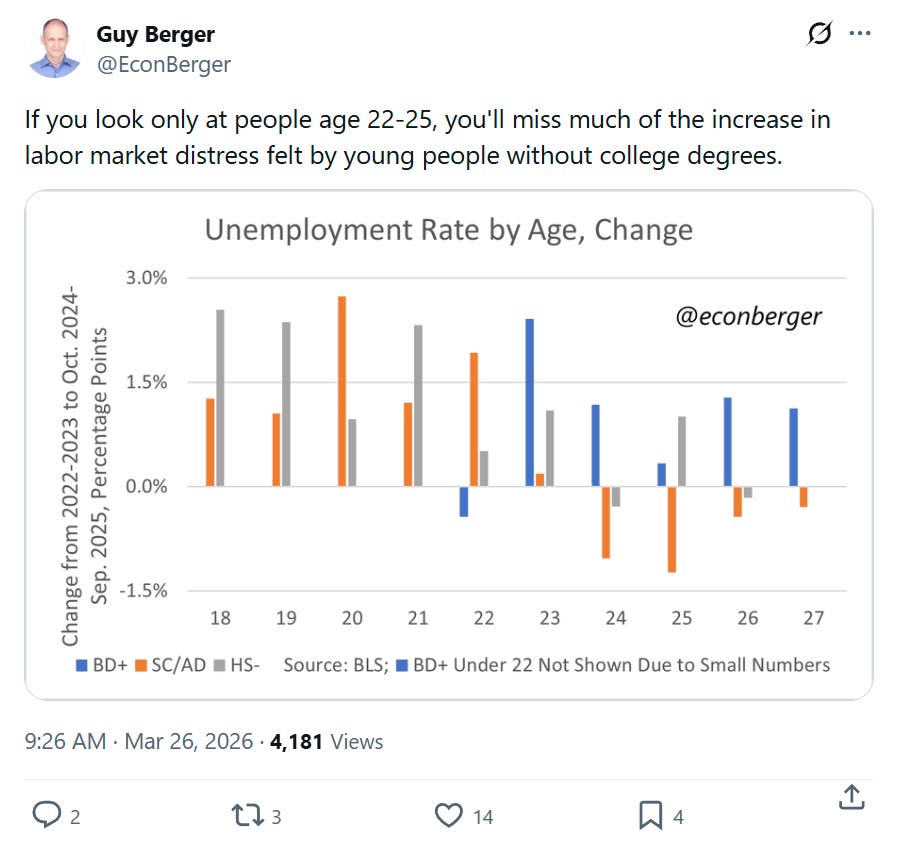
Task: Click the gray HS- legend swatch
Action: (x=219, y=665)
